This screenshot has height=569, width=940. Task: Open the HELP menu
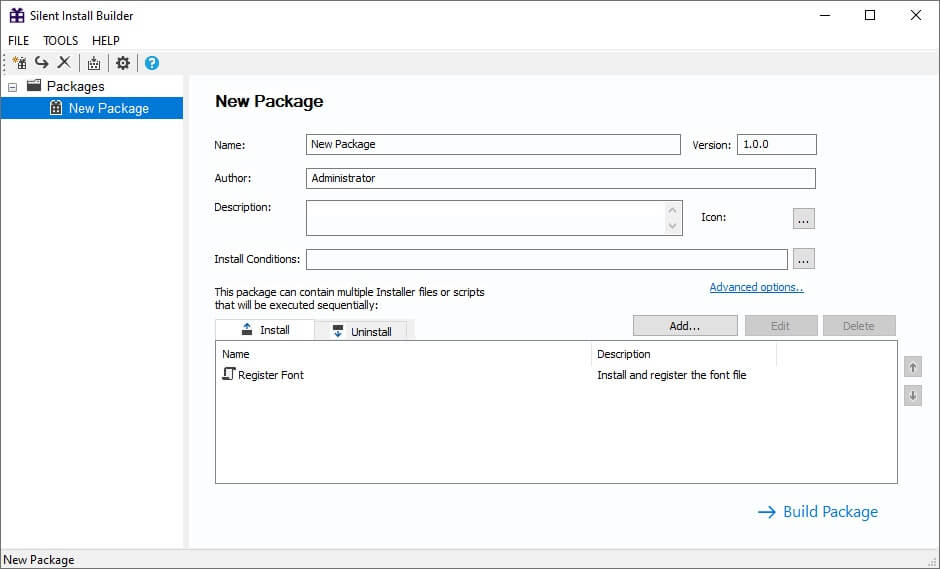(106, 40)
